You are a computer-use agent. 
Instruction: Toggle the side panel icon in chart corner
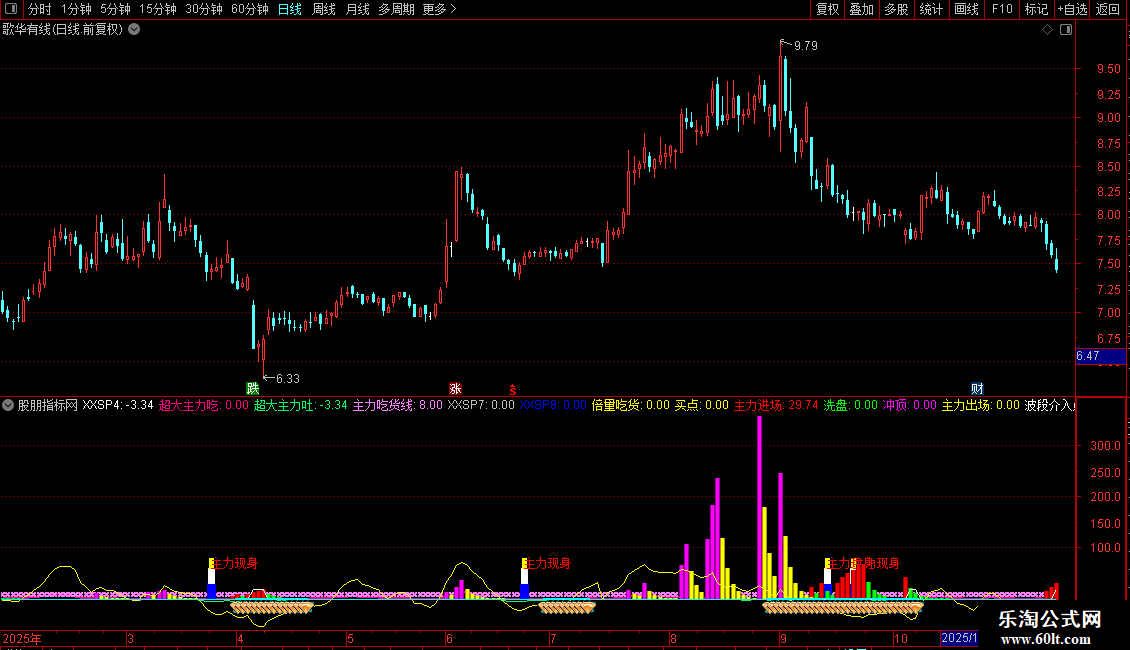pos(1066,30)
